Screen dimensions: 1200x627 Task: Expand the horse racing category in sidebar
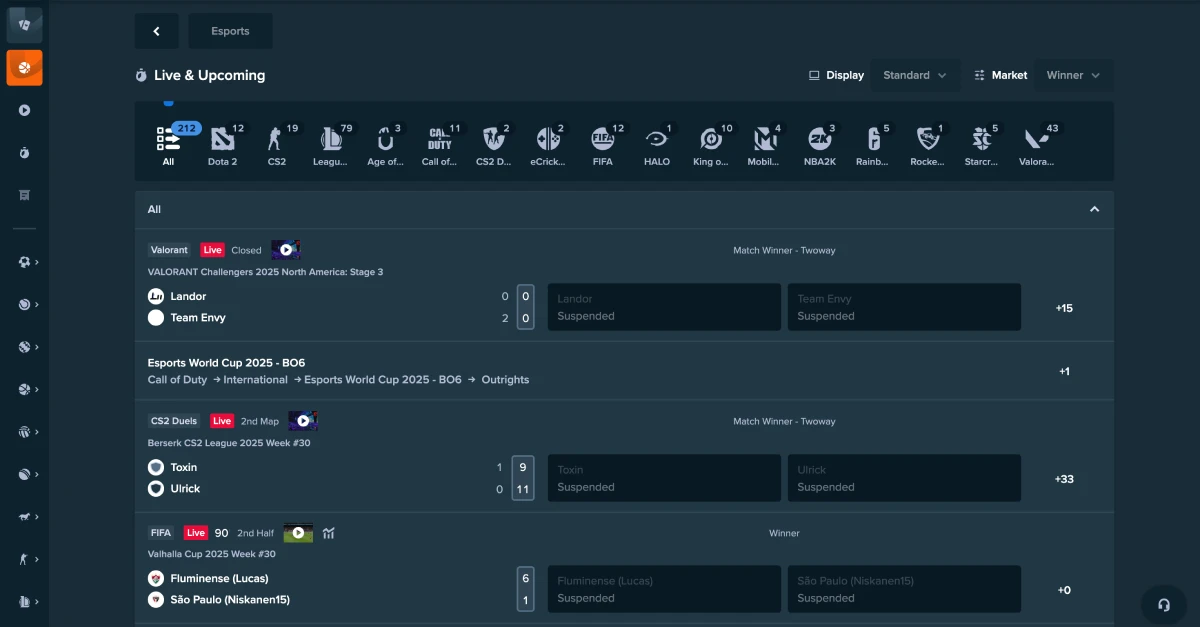28,517
